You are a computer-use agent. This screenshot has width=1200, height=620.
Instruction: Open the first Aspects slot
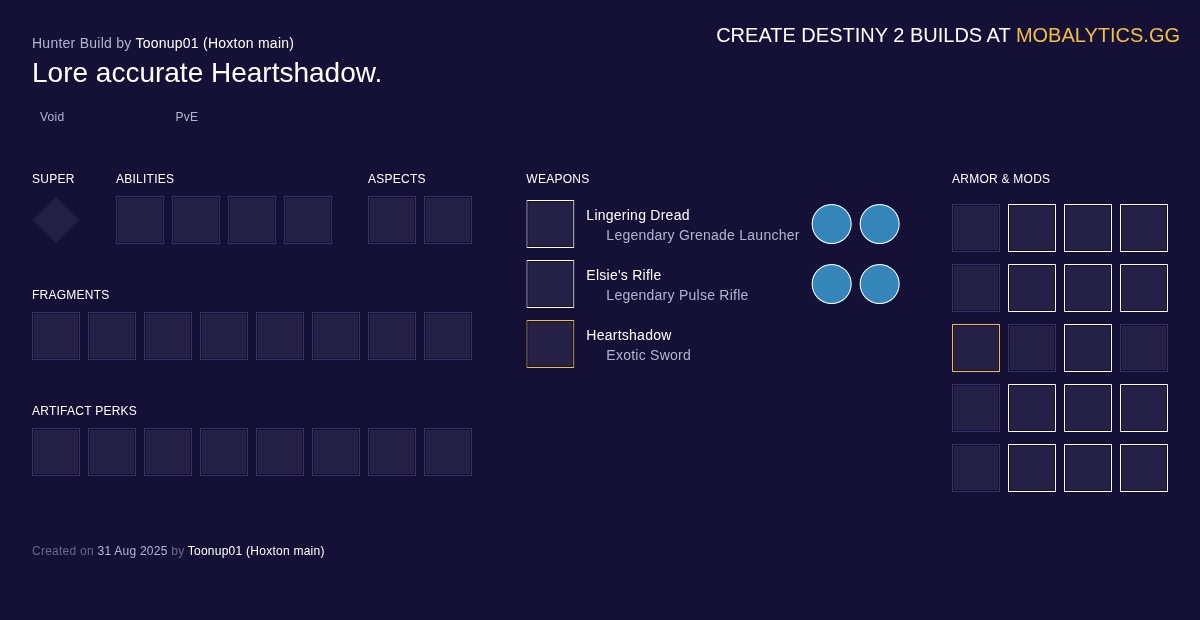coord(392,220)
